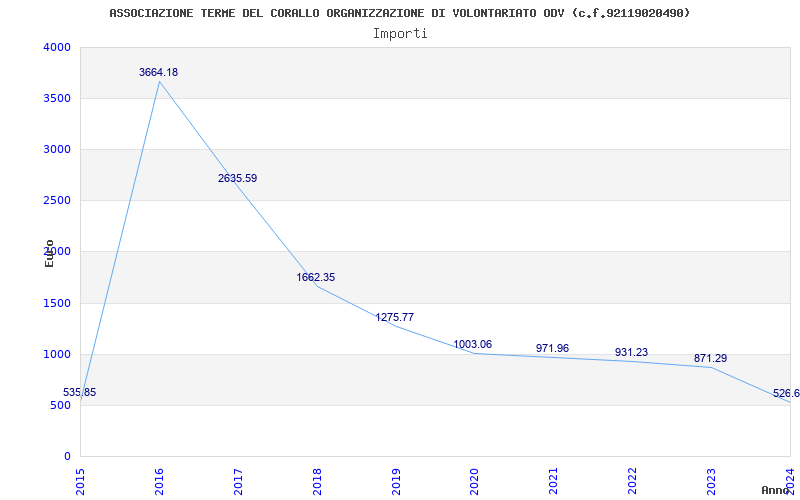Click the Euro y-axis title
Viewport: 800px width, 500px height.
click(49, 254)
